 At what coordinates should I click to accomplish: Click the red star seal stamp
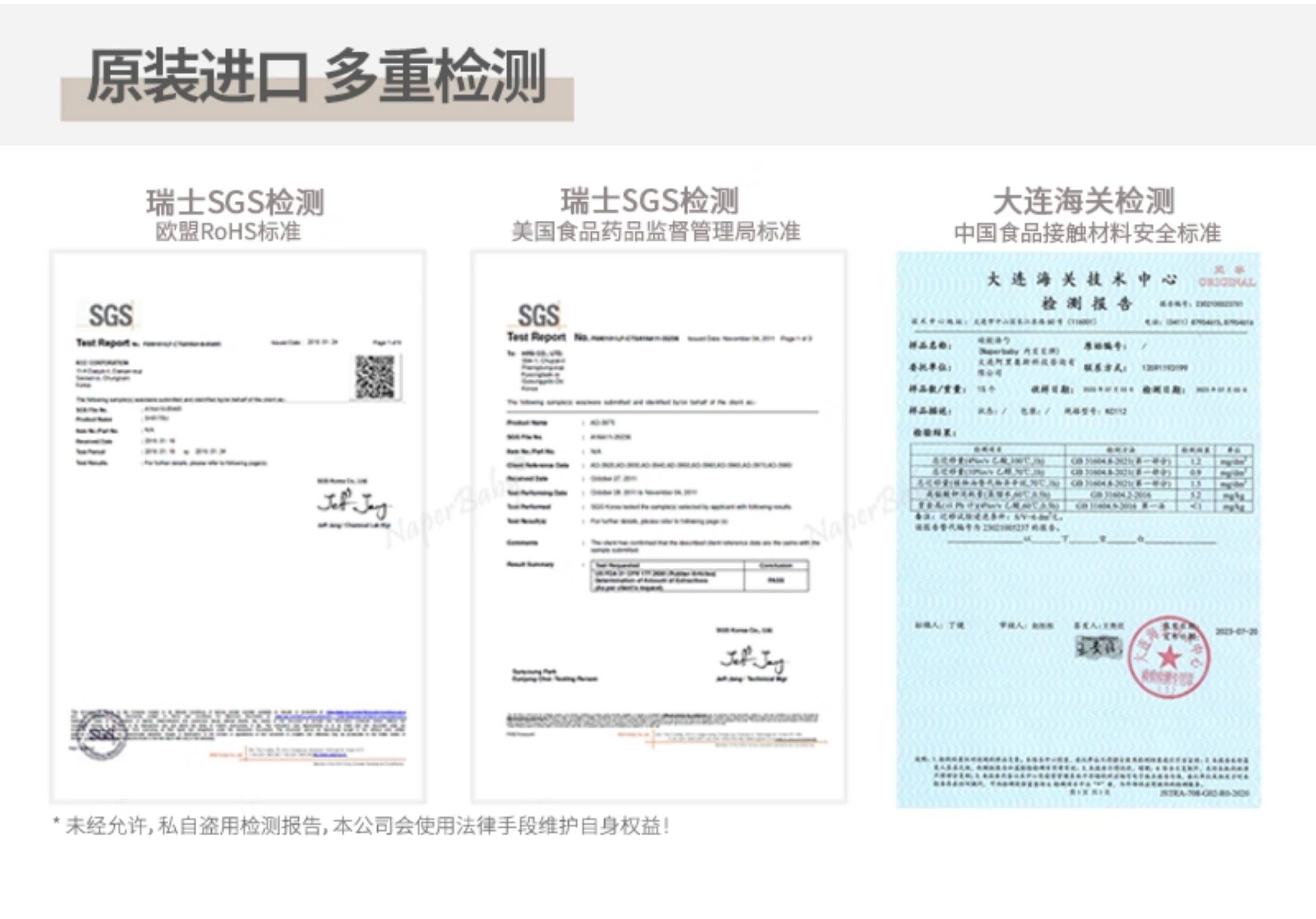[1171, 658]
